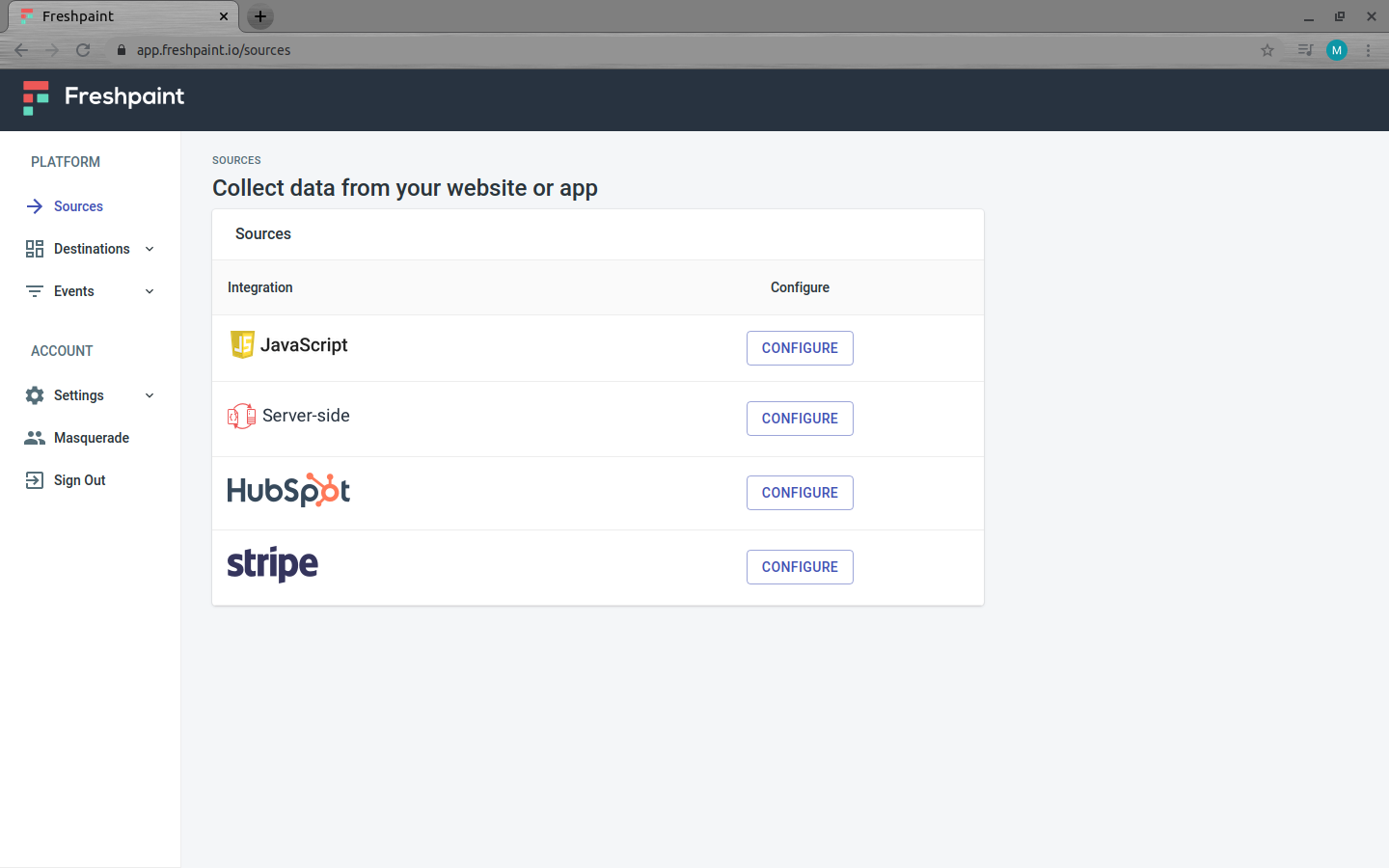Expand the Settings menu chevron
The height and width of the screenshot is (868, 1389).
pyautogui.click(x=150, y=395)
